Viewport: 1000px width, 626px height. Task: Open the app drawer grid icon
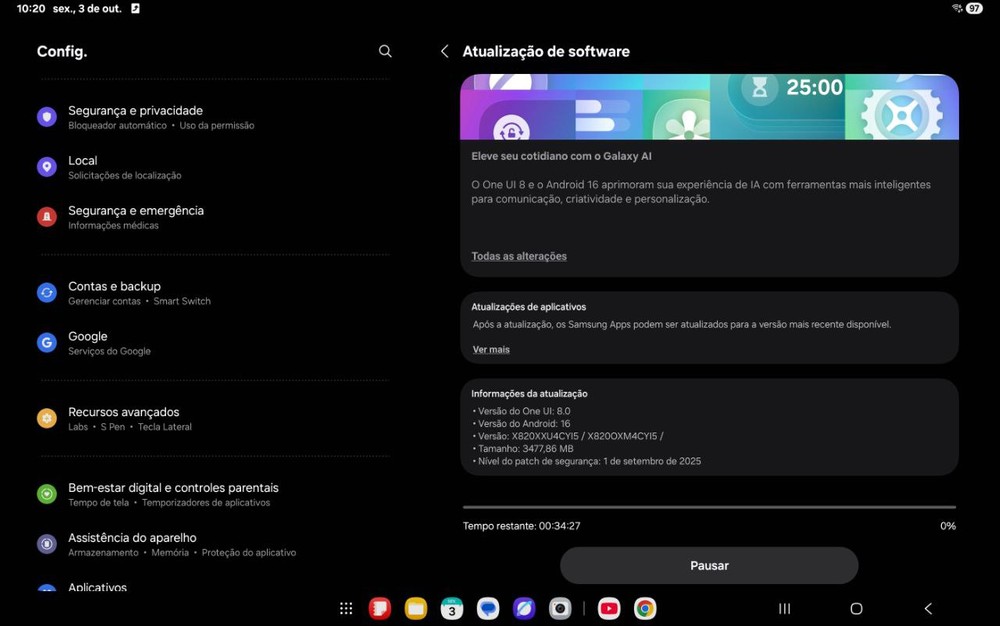pos(346,609)
